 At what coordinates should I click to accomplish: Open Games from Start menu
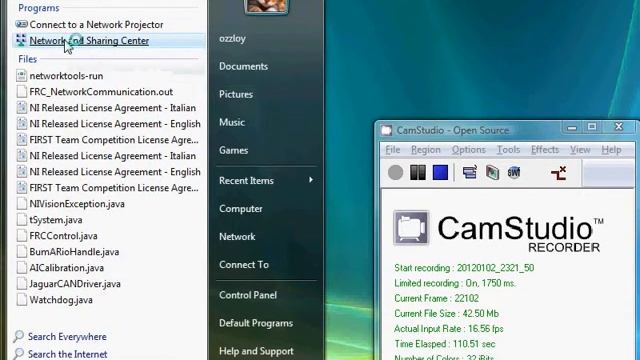coord(233,150)
